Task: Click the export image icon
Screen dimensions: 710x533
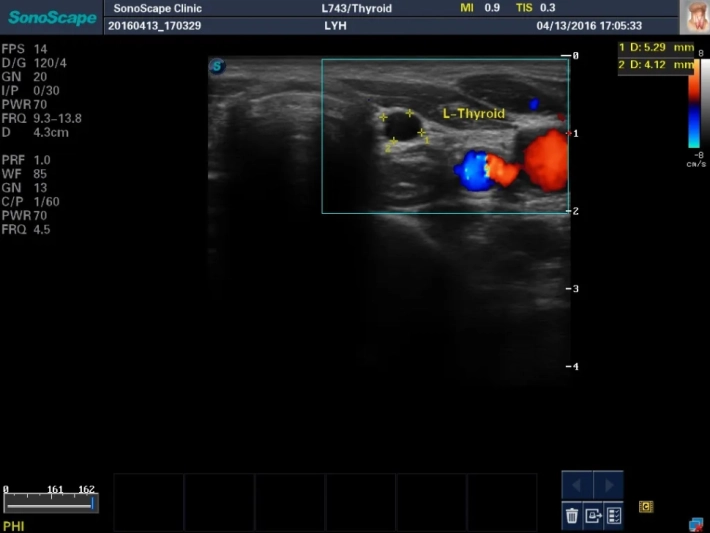Action: click(x=593, y=516)
